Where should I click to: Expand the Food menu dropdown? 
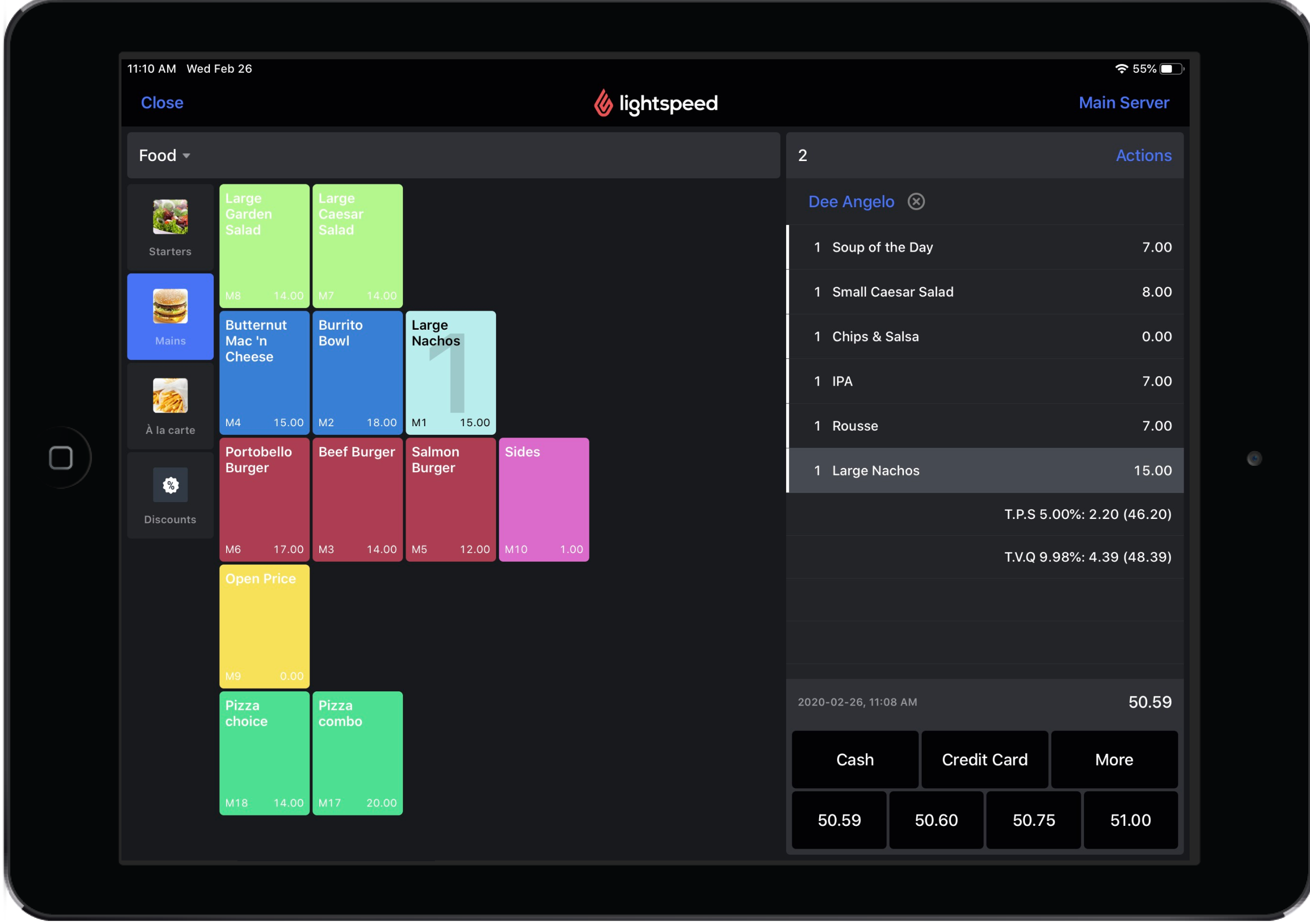tap(164, 155)
